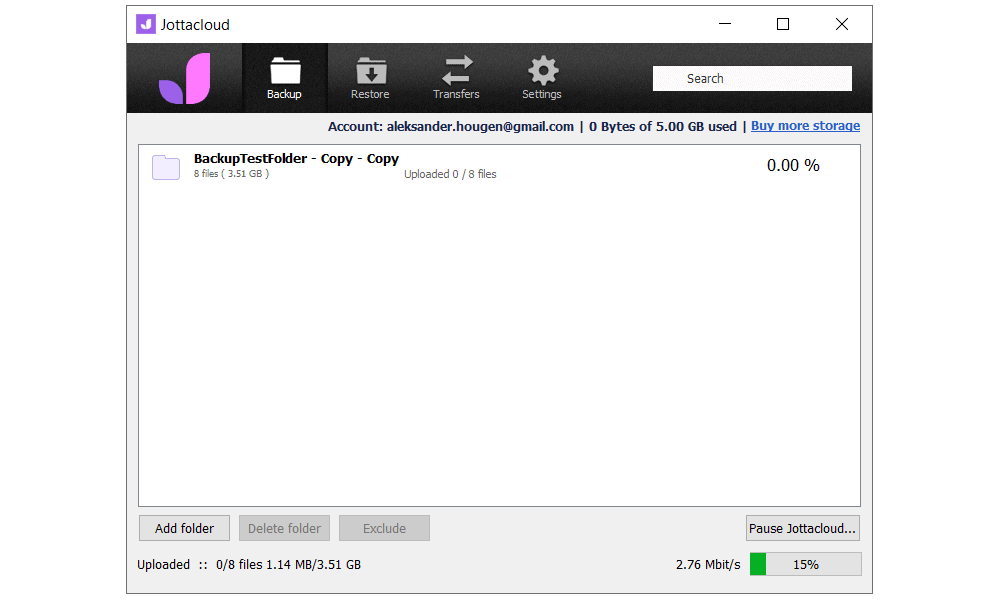
Task: Pause Jottacloud with the pause button
Action: (802, 528)
